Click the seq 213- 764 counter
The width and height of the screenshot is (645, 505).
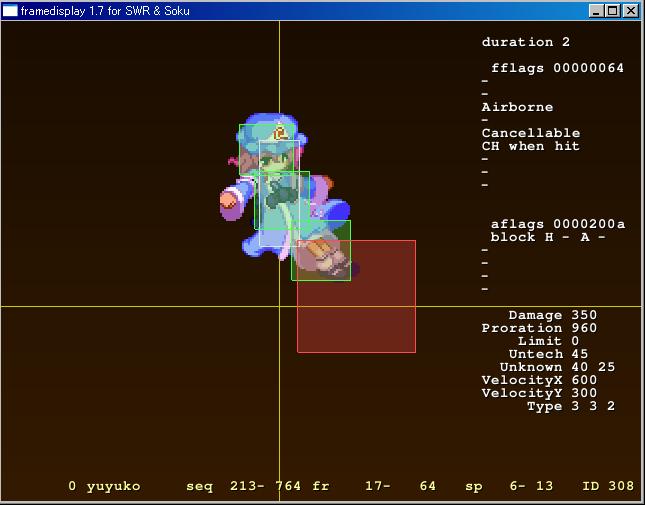click(243, 486)
